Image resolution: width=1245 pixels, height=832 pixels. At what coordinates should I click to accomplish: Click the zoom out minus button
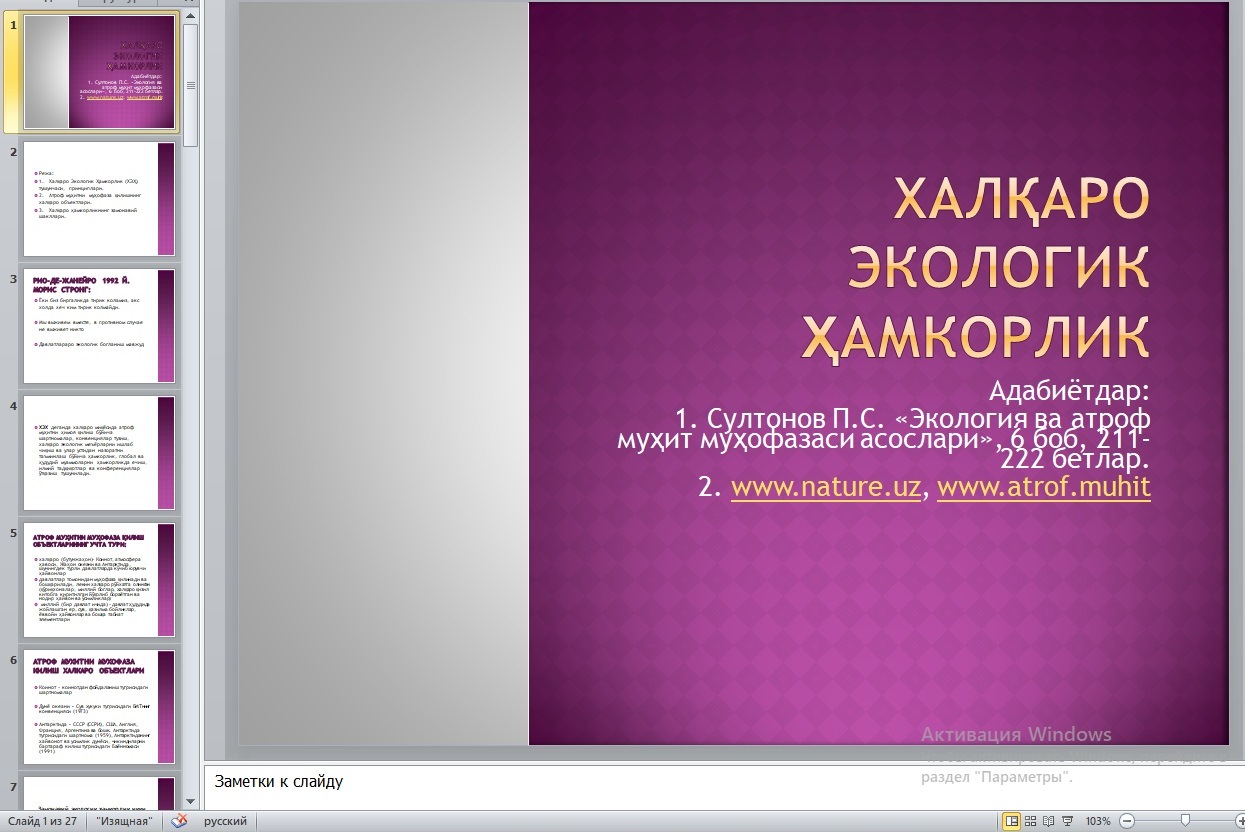1127,821
